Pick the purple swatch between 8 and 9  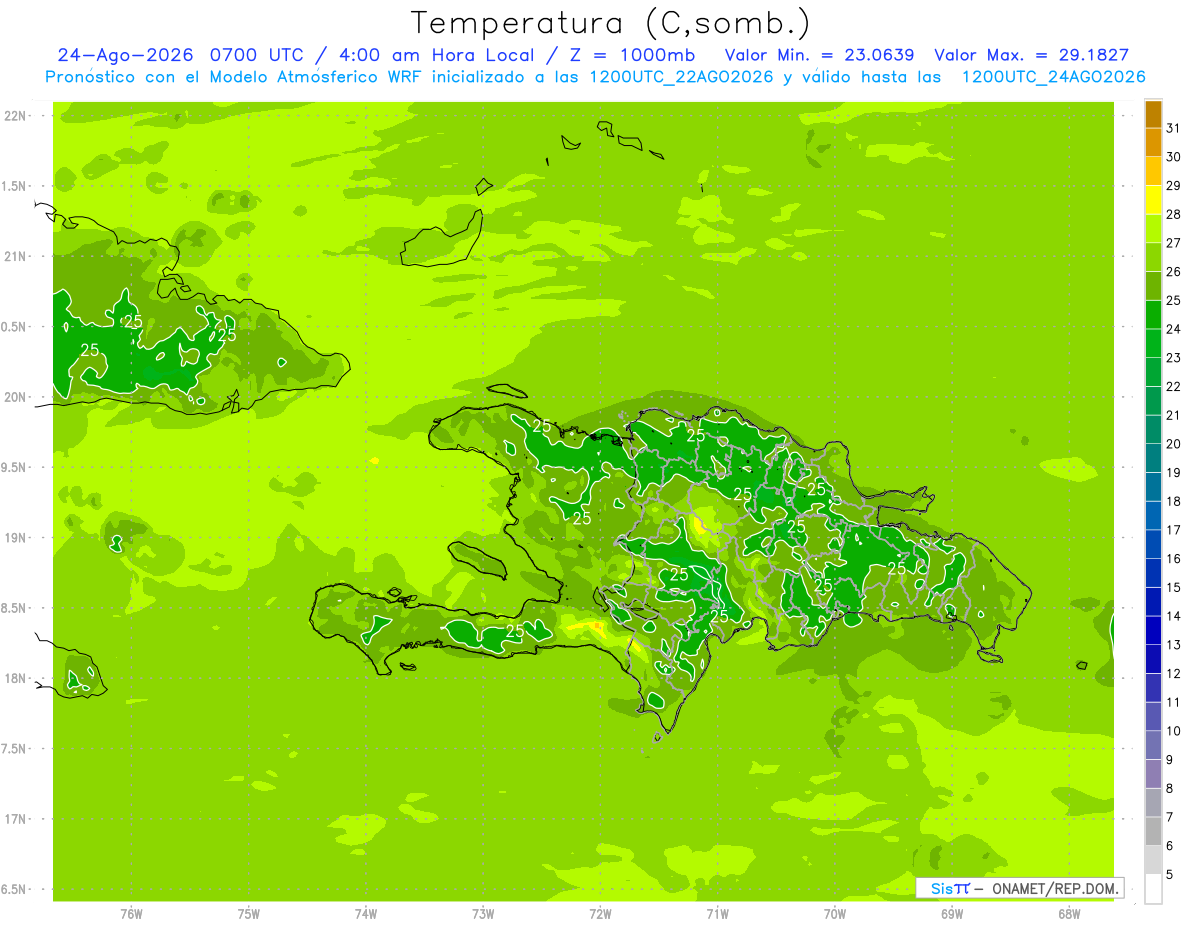[x=1154, y=774]
